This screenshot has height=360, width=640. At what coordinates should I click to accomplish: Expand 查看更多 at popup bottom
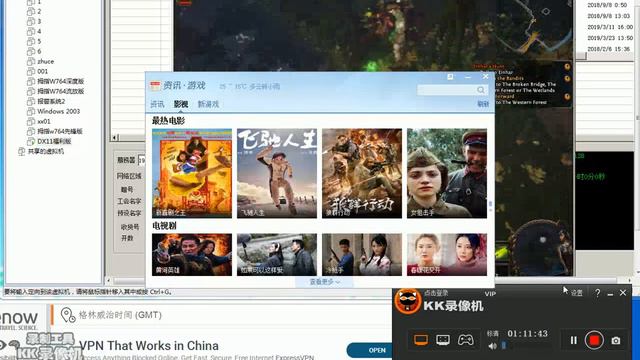[x=324, y=282]
